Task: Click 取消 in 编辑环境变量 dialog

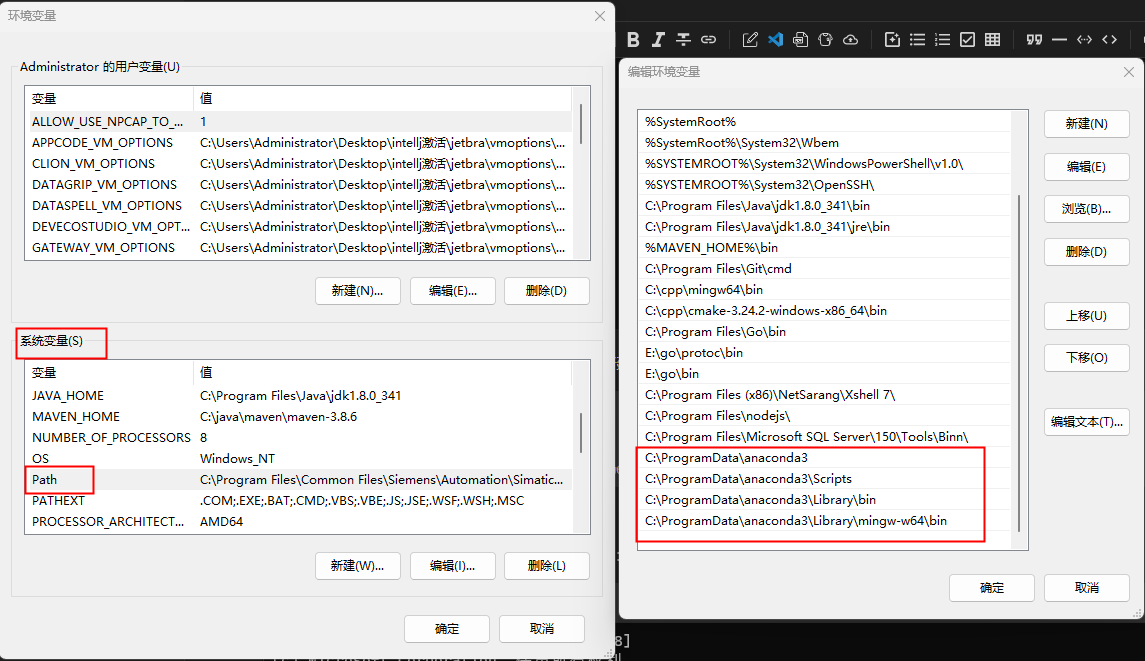Action: [1087, 587]
